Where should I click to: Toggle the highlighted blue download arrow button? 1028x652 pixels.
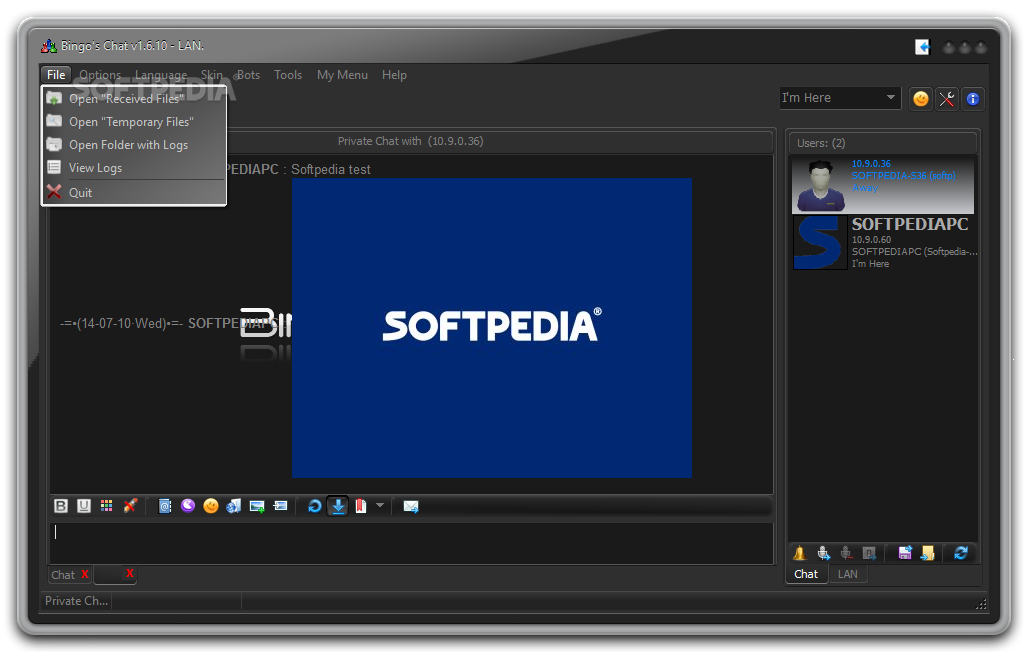338,506
